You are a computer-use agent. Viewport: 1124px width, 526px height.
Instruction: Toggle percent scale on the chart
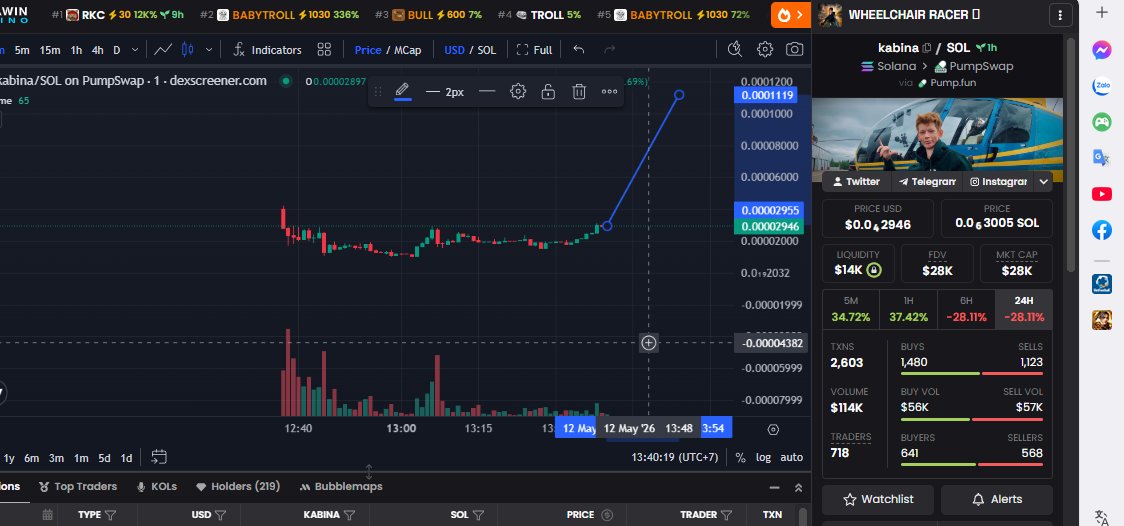click(x=740, y=457)
